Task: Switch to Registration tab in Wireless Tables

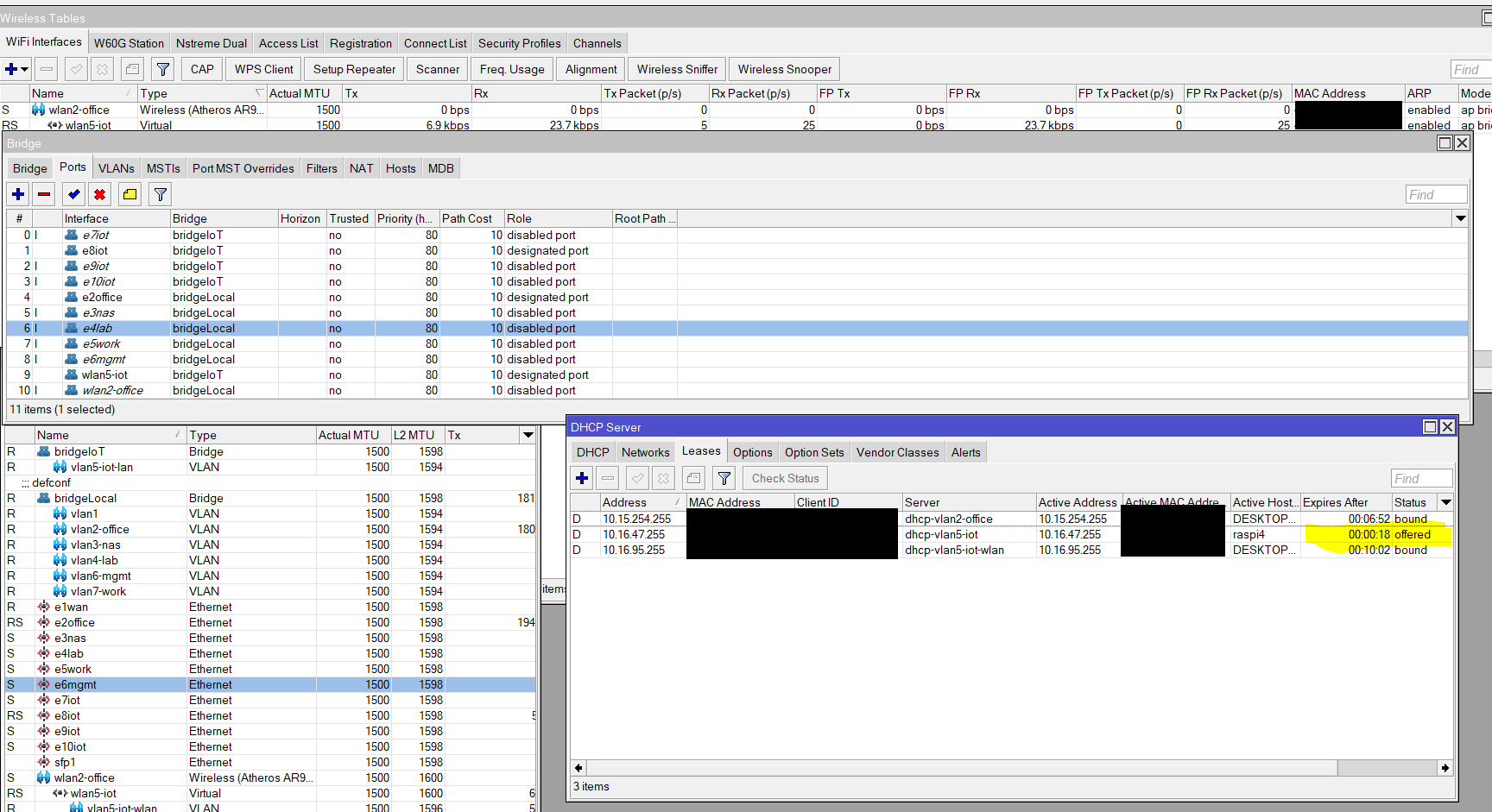Action: (x=360, y=43)
